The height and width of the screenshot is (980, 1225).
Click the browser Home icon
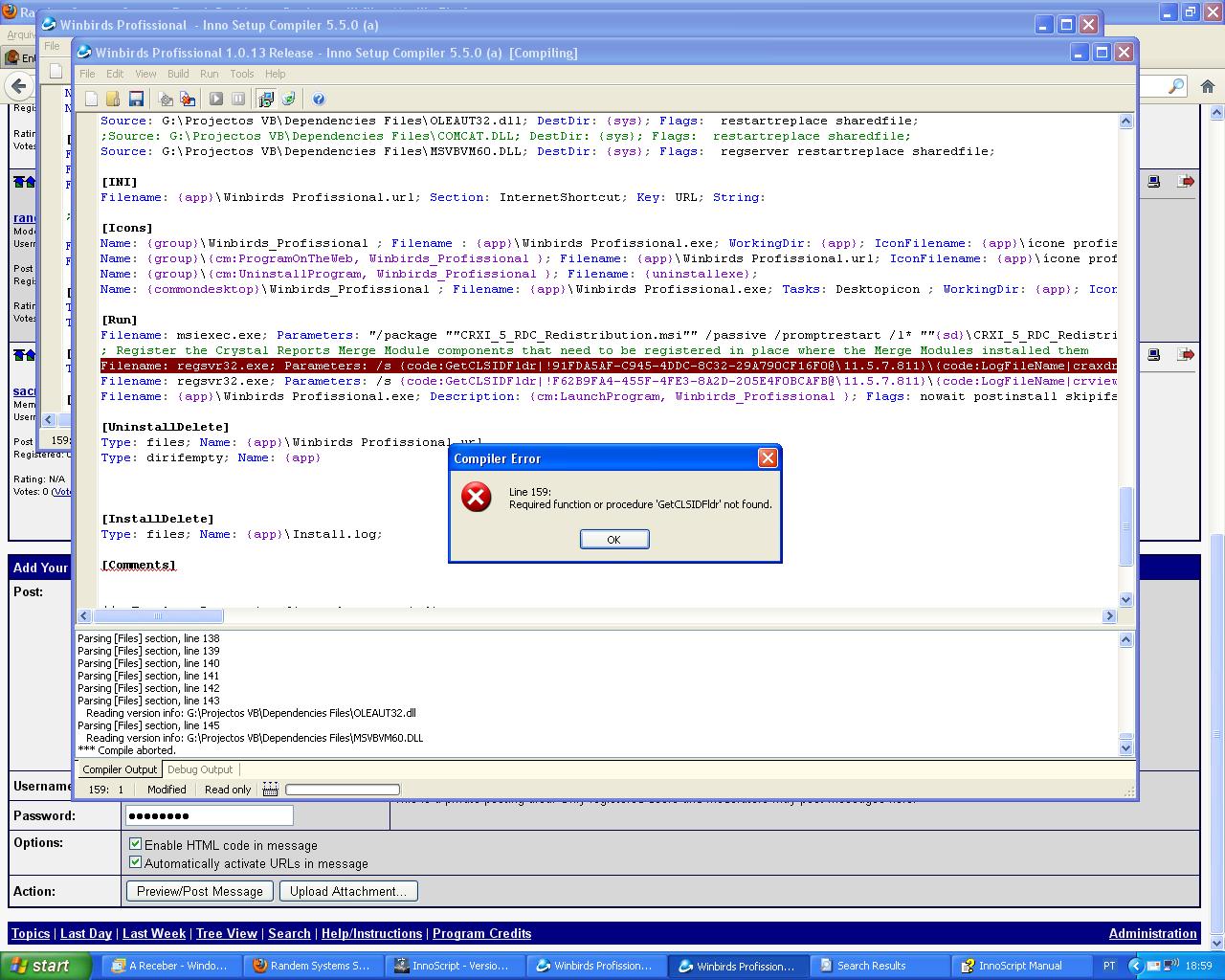coord(1208,86)
